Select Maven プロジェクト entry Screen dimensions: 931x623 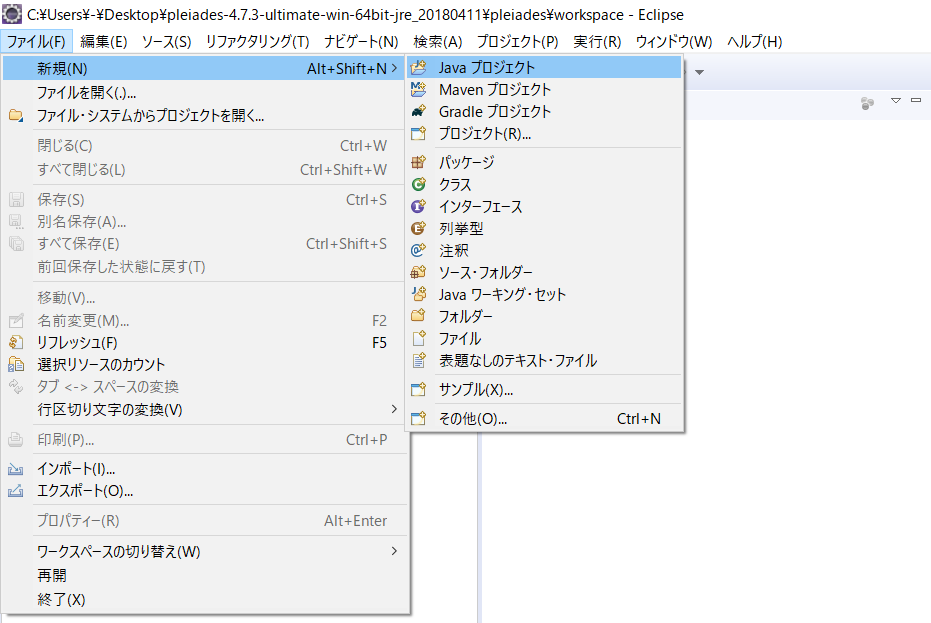544,90
